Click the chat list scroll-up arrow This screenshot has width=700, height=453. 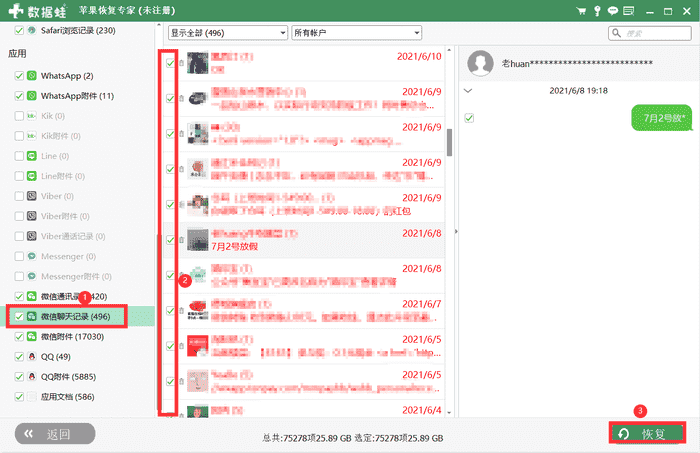(x=449, y=50)
